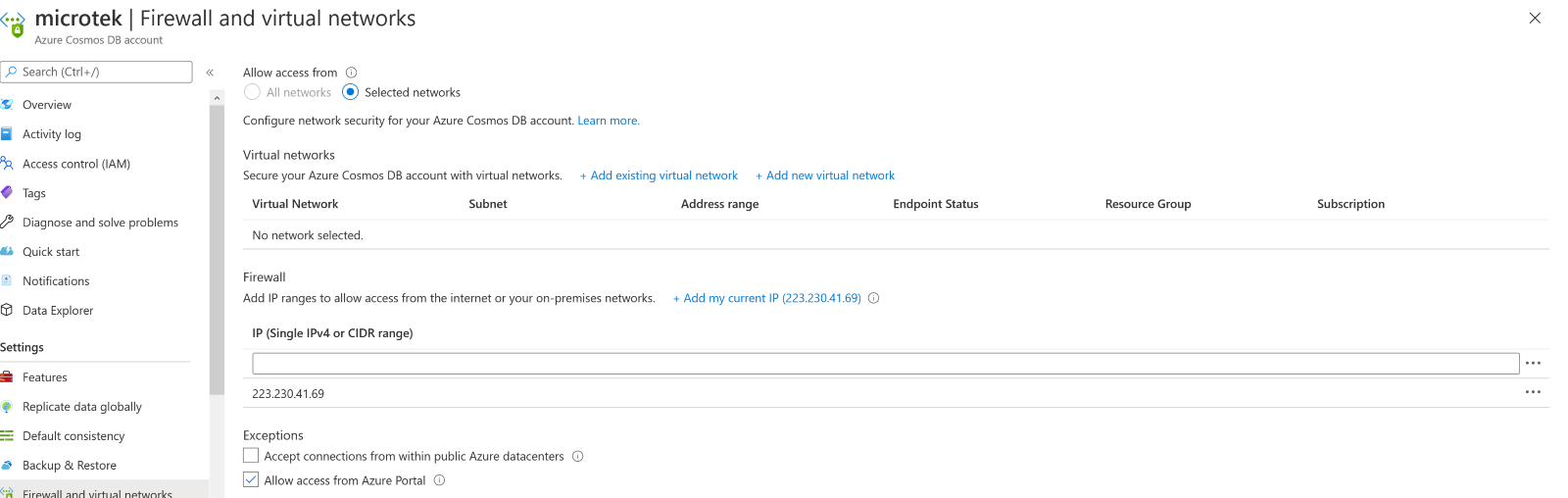Click the Overview globe icon in sidebar
1568x498 pixels.
pos(7,105)
